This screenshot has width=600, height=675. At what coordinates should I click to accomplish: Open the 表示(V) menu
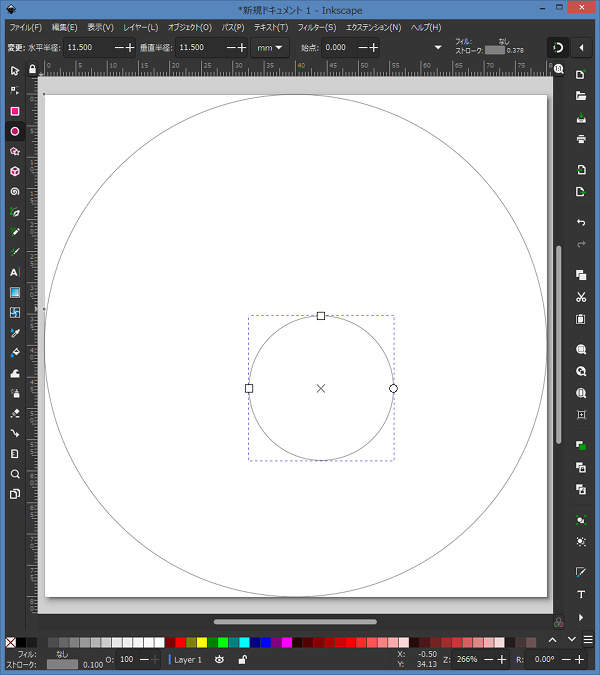[x=100, y=28]
